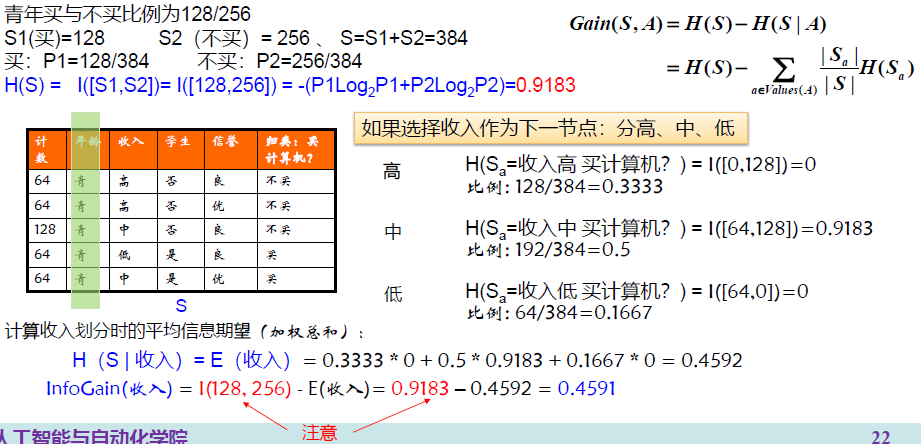Image resolution: width=921 pixels, height=444 pixels.
Task: Click the summation symbol in the Gain formula
Action: pos(785,69)
